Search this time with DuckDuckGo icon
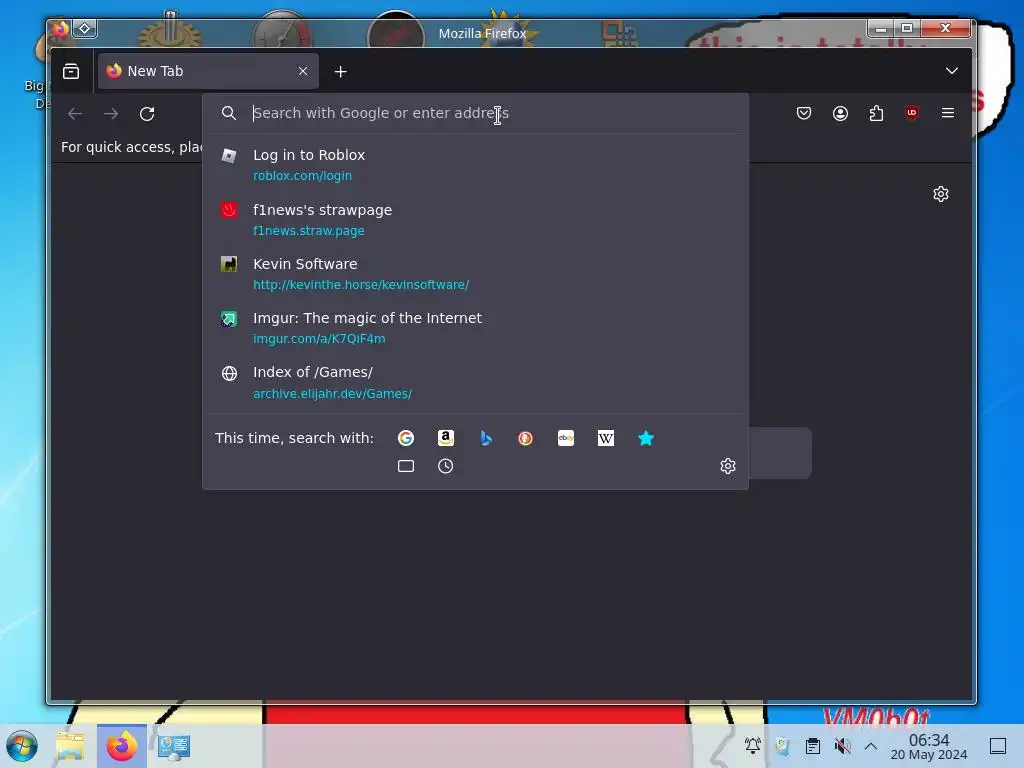Image resolution: width=1024 pixels, height=768 pixels. [525, 438]
